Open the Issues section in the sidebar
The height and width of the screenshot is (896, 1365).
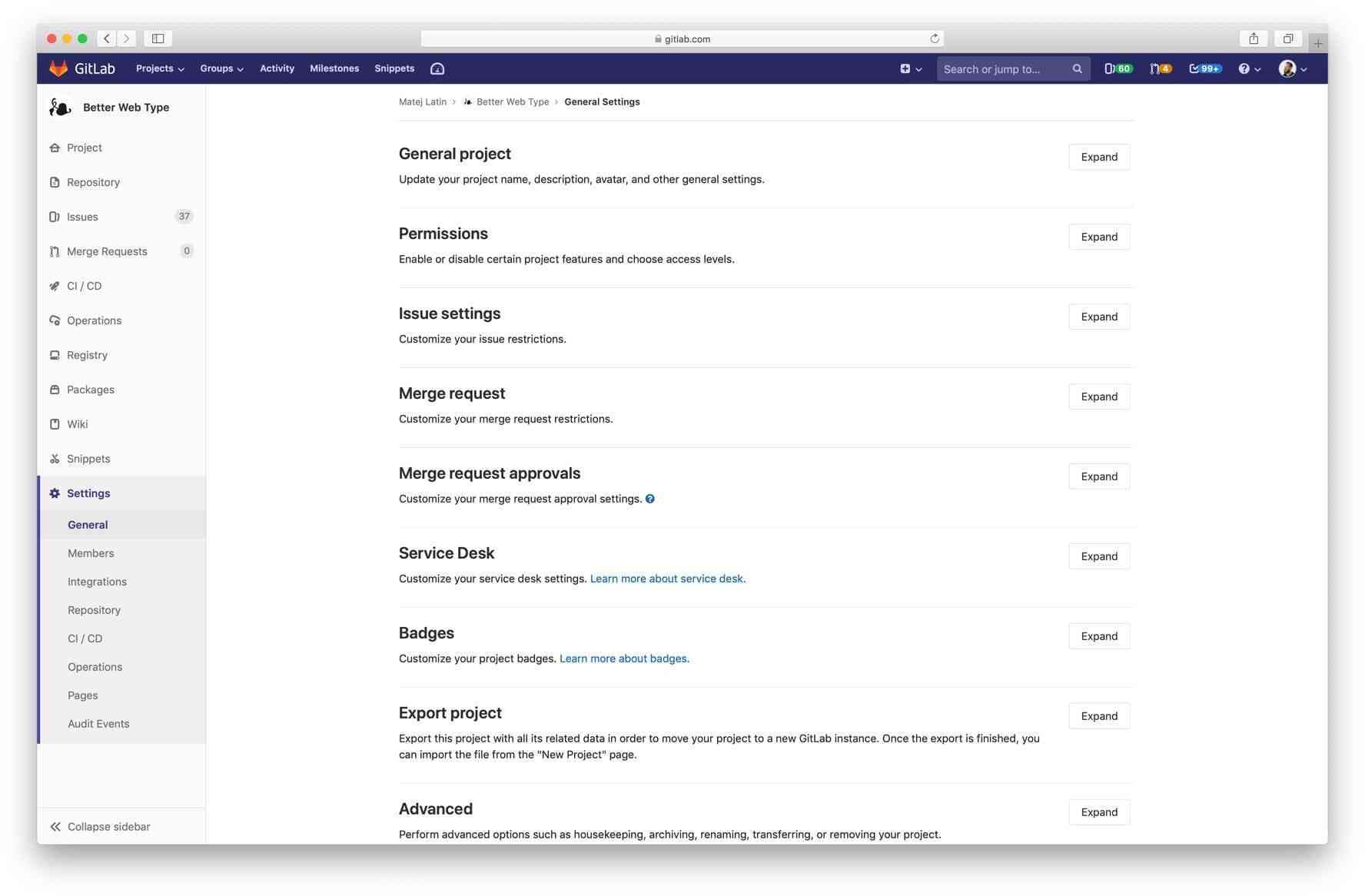[82, 216]
